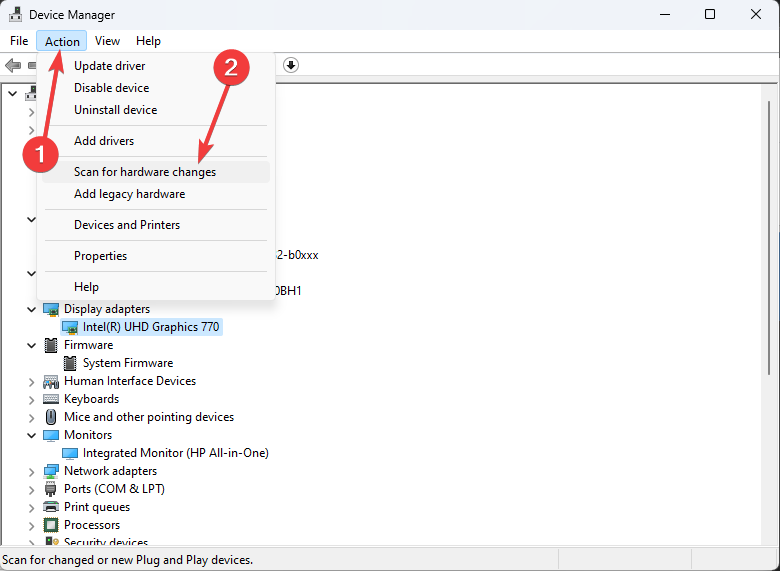Select the Monitors label
Viewport: 780px width, 571px height.
88,435
